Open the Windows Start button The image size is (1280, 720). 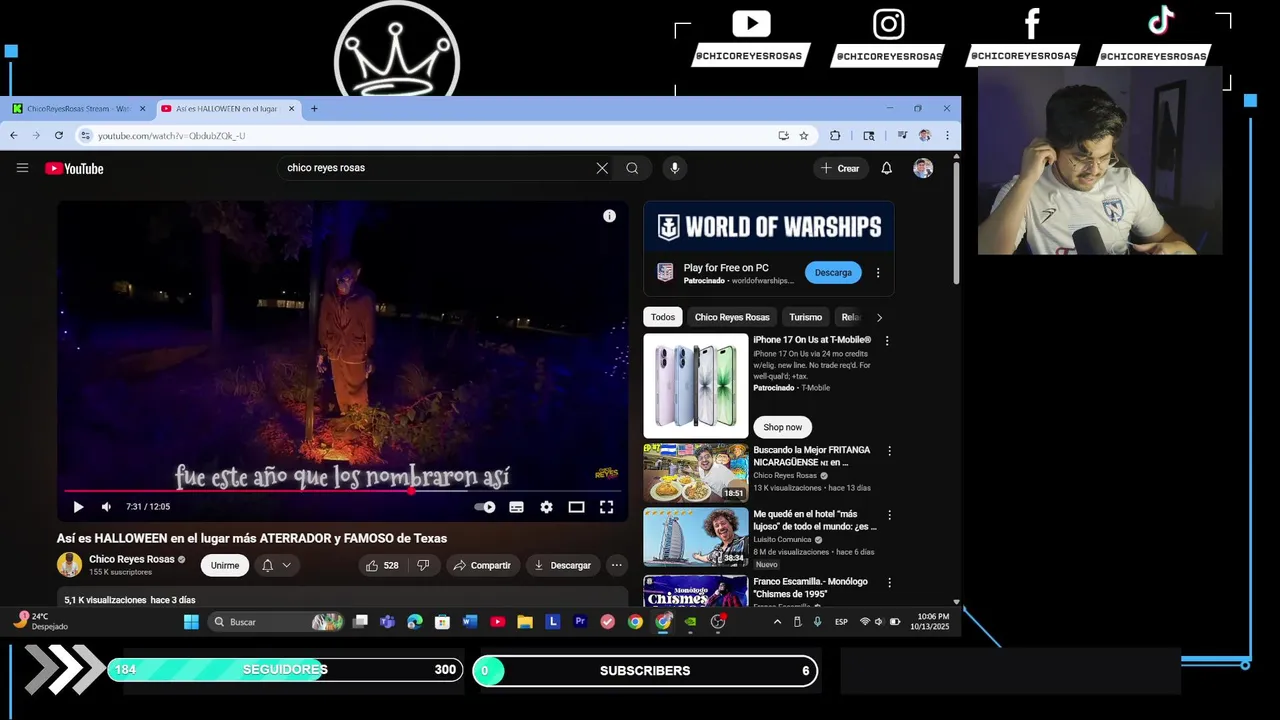[191, 622]
